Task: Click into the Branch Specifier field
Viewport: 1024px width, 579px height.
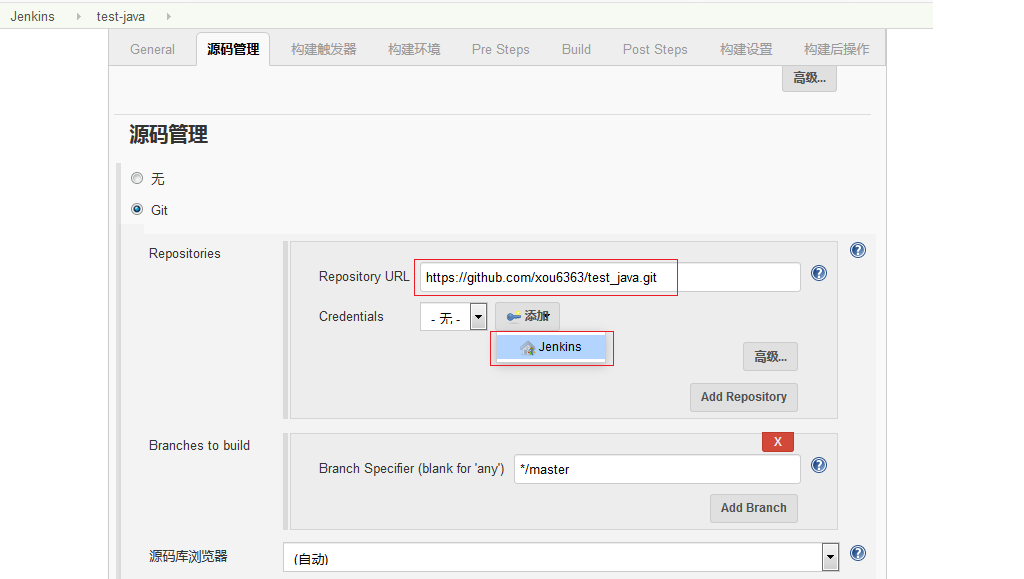Action: [x=657, y=469]
